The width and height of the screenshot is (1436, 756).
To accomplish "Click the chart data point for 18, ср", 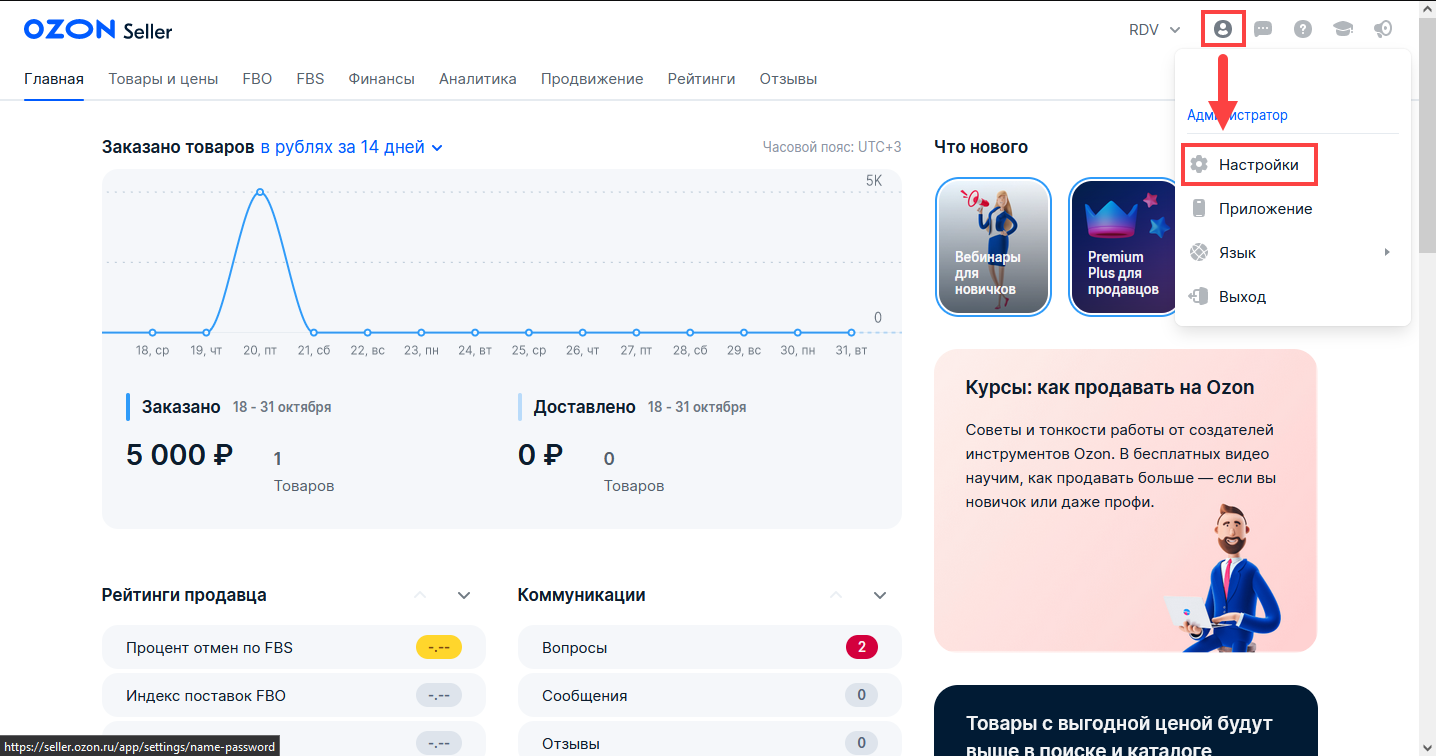I will [152, 332].
